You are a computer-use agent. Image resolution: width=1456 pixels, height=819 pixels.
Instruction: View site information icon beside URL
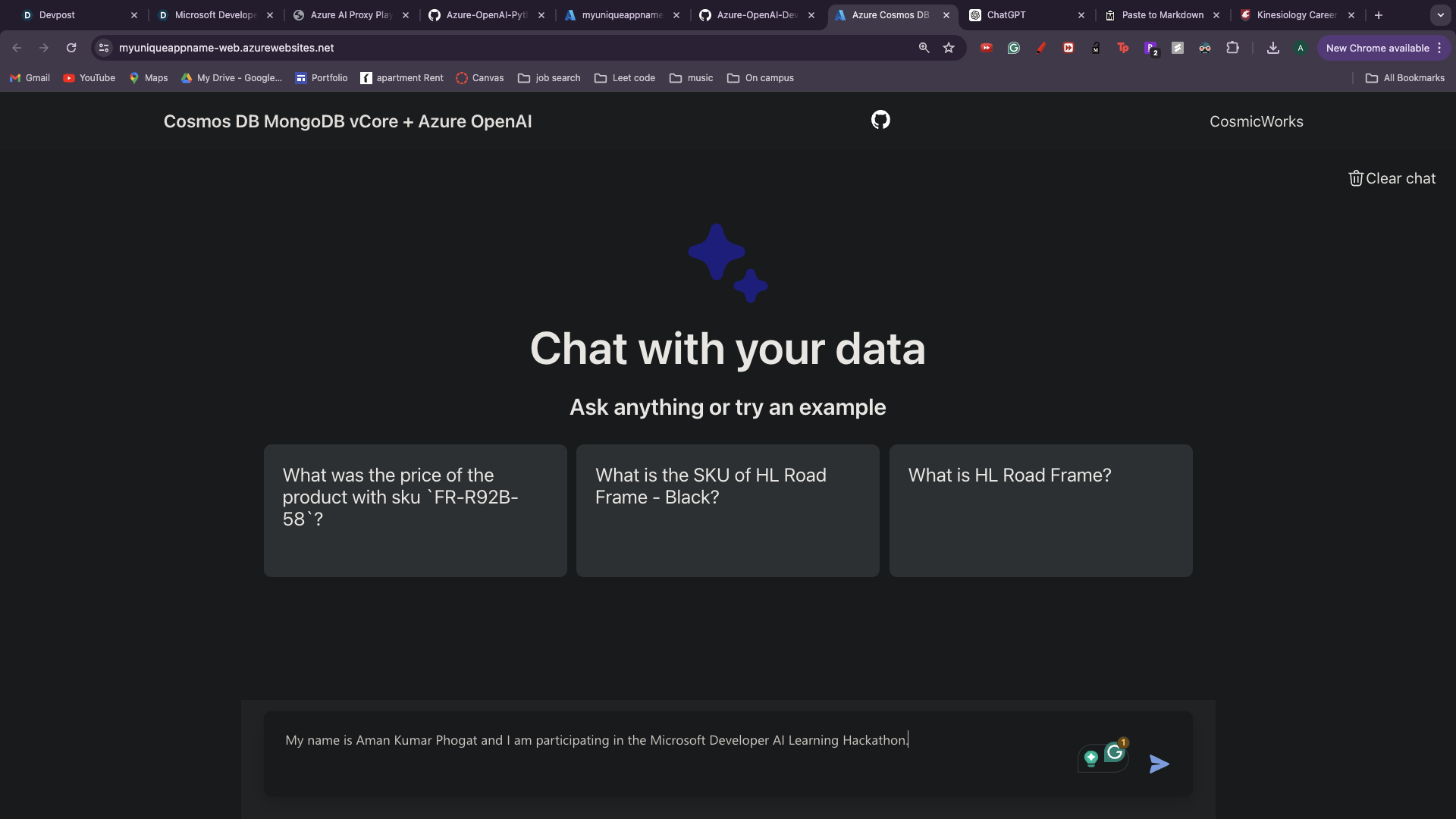(105, 48)
